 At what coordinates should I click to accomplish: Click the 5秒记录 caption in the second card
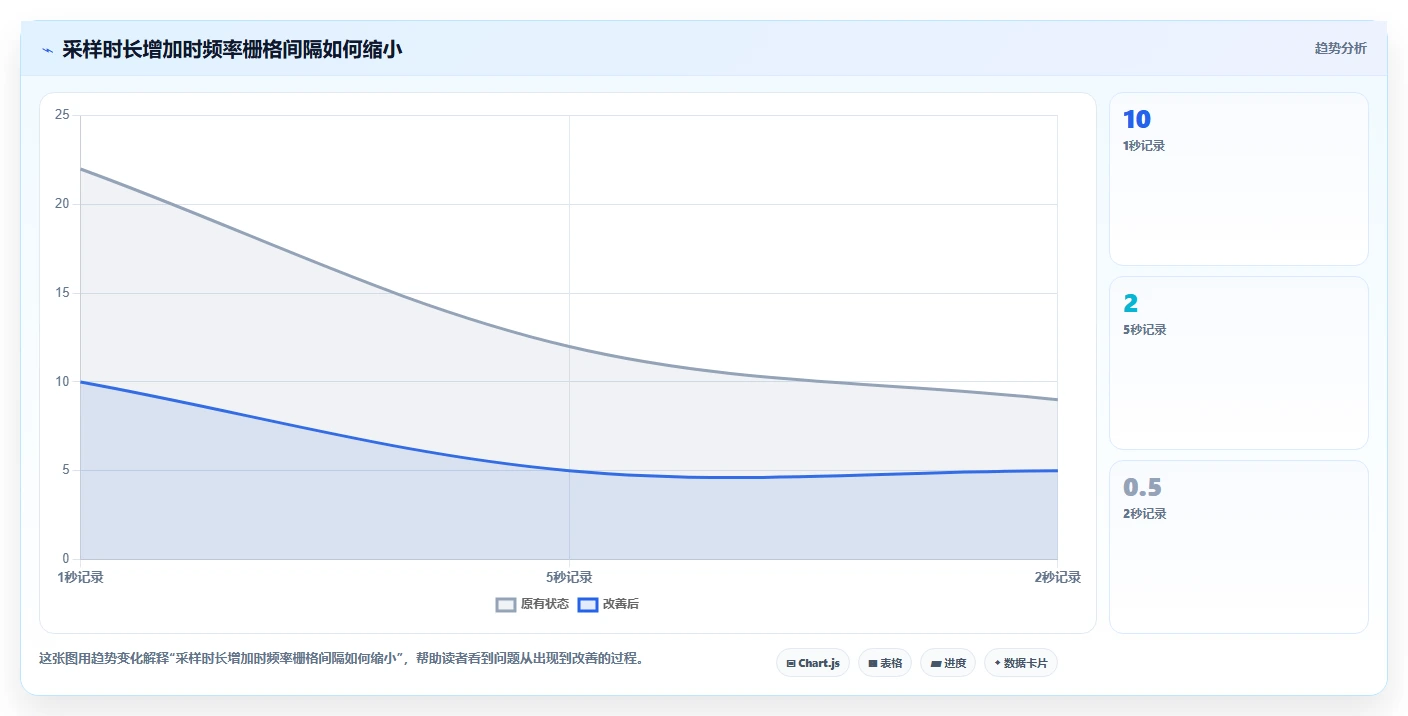pyautogui.click(x=1144, y=330)
